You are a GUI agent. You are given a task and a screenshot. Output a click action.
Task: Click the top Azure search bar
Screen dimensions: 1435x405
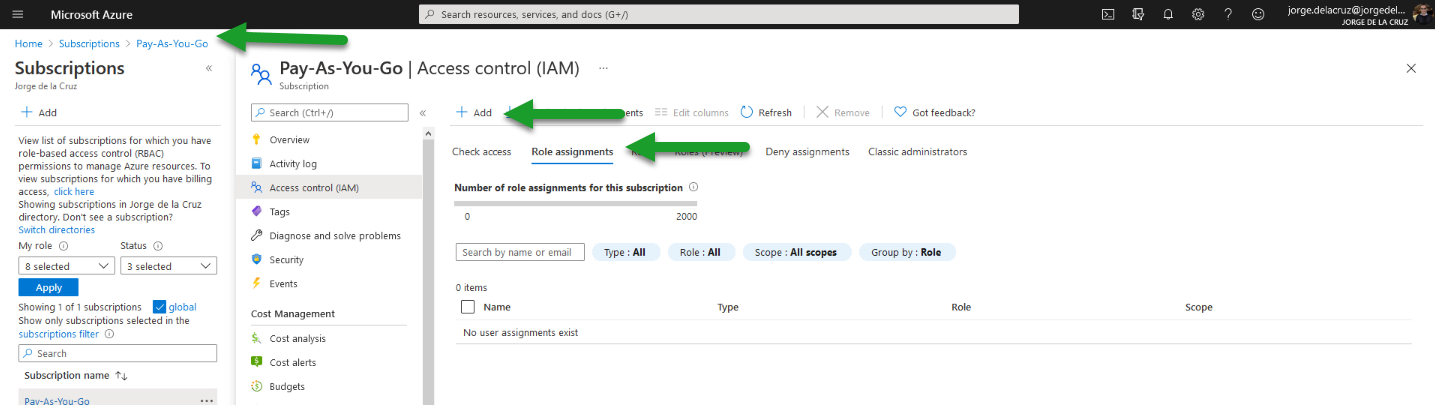pos(718,14)
